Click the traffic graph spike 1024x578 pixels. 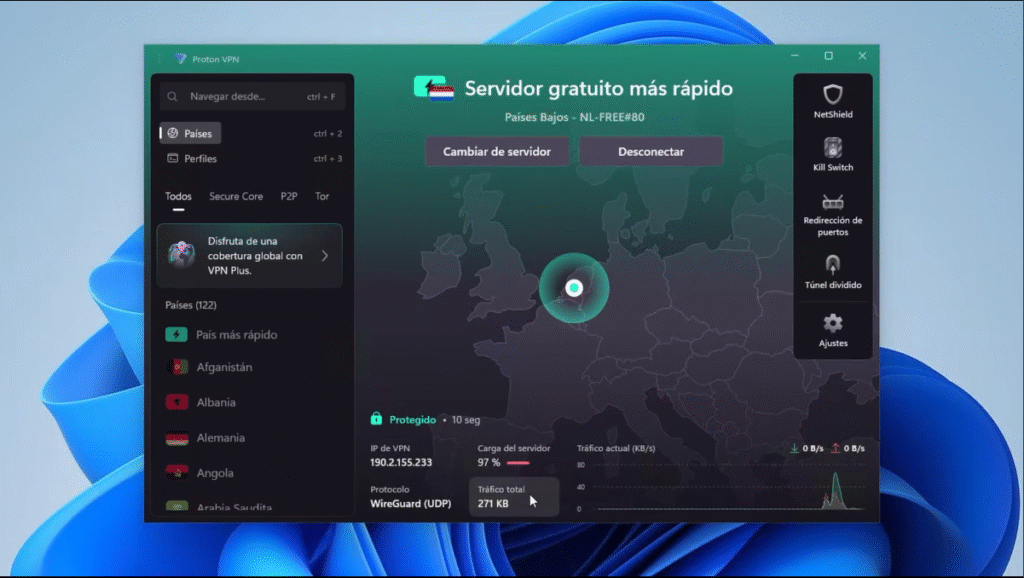click(x=836, y=490)
